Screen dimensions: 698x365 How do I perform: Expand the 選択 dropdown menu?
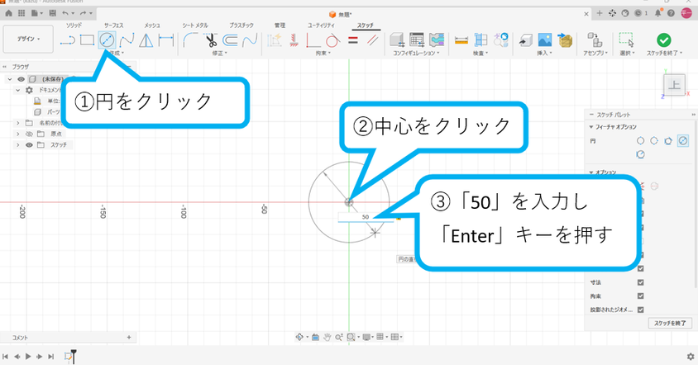click(x=626, y=53)
